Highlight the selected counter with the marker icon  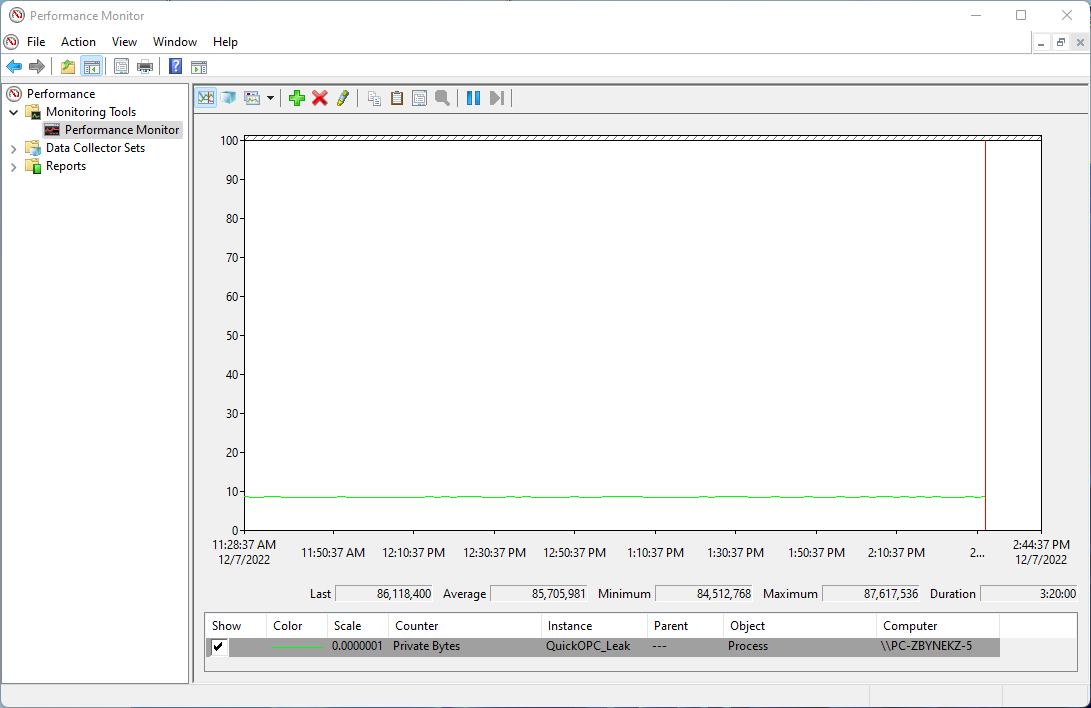point(343,98)
